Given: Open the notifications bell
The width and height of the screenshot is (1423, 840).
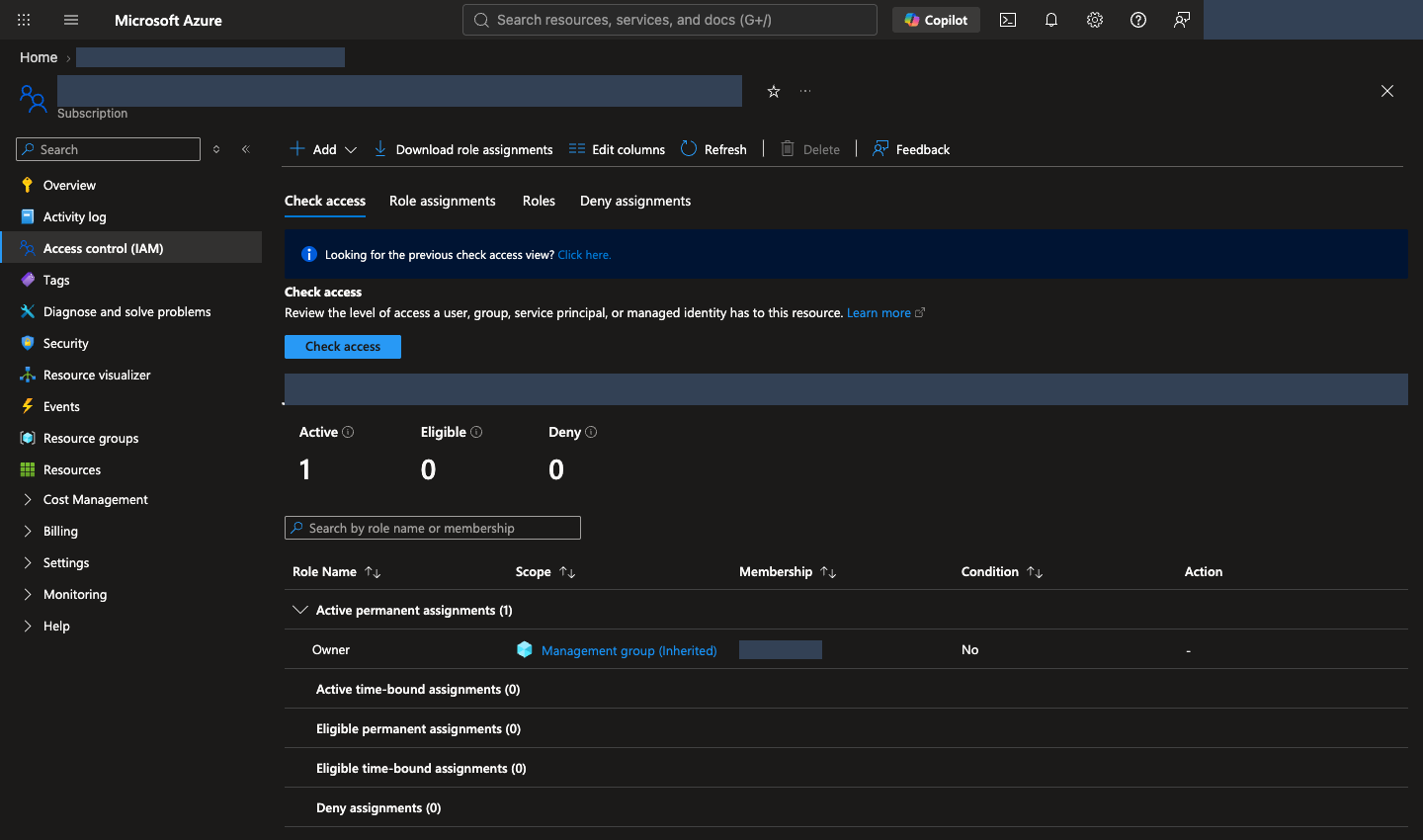Looking at the screenshot, I should 1051,20.
